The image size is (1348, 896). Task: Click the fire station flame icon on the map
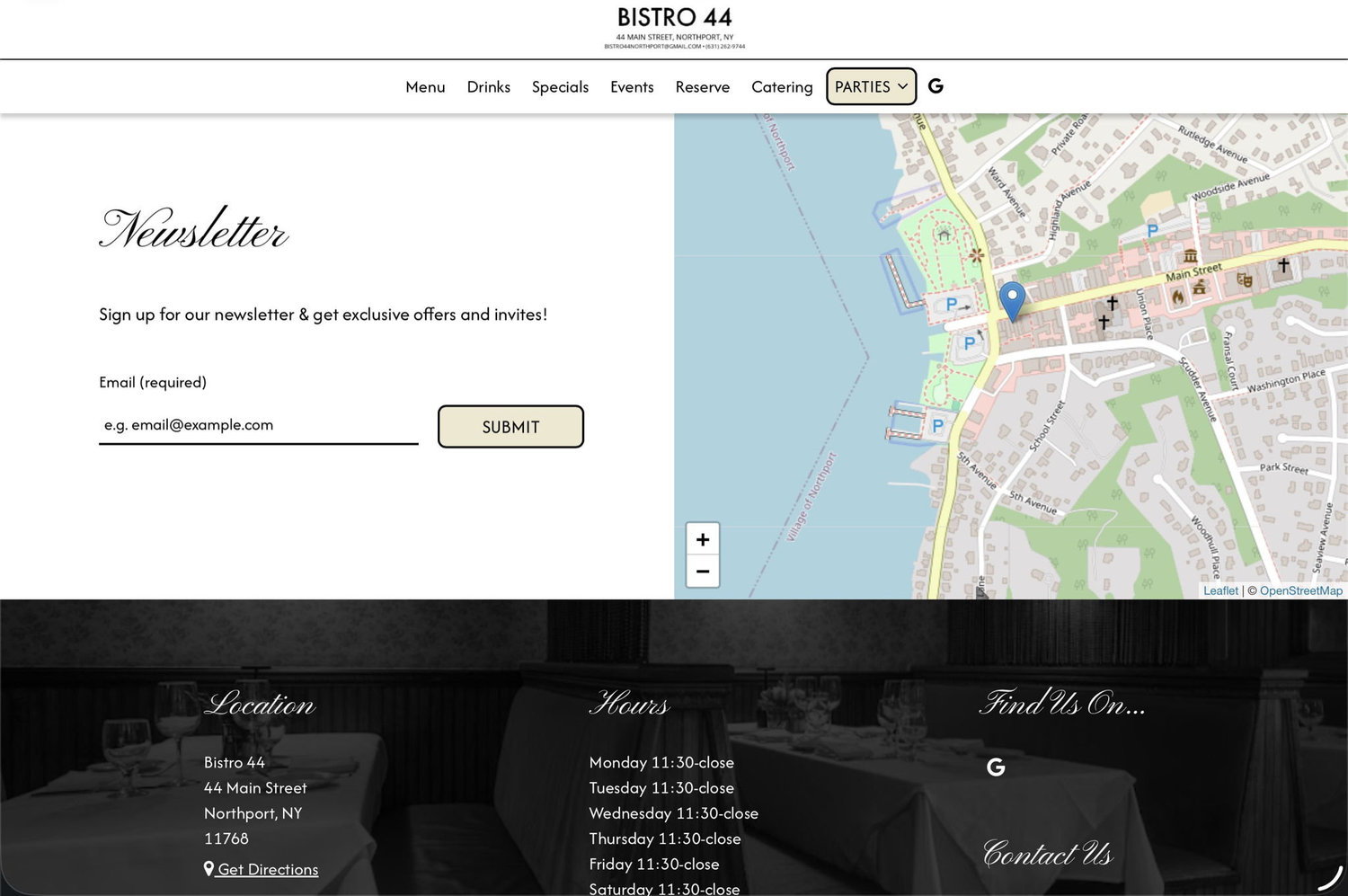point(1177,297)
